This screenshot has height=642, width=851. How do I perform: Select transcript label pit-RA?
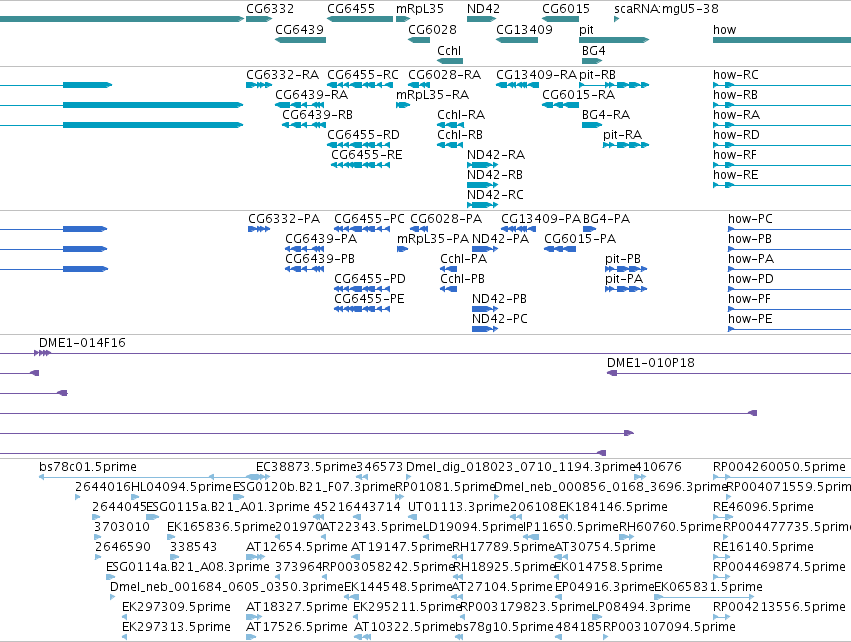click(622, 135)
